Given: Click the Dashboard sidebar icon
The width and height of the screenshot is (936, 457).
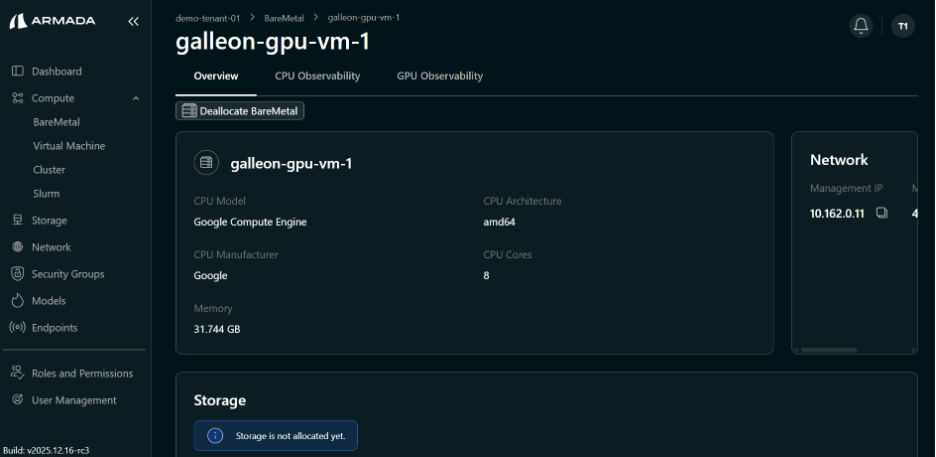Looking at the screenshot, I should [17, 72].
